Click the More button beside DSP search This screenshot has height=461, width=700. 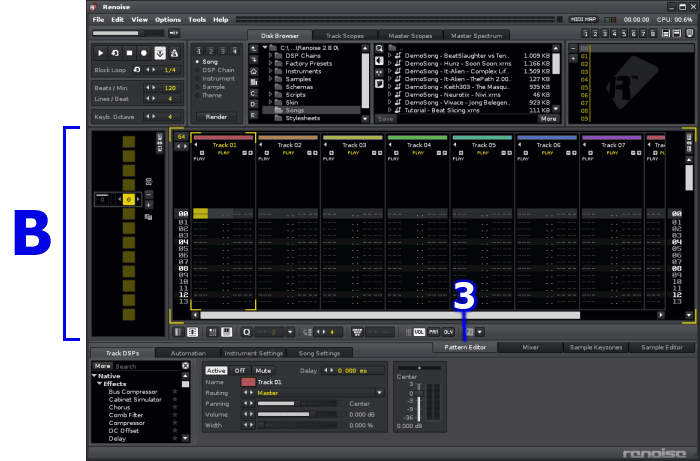point(102,366)
